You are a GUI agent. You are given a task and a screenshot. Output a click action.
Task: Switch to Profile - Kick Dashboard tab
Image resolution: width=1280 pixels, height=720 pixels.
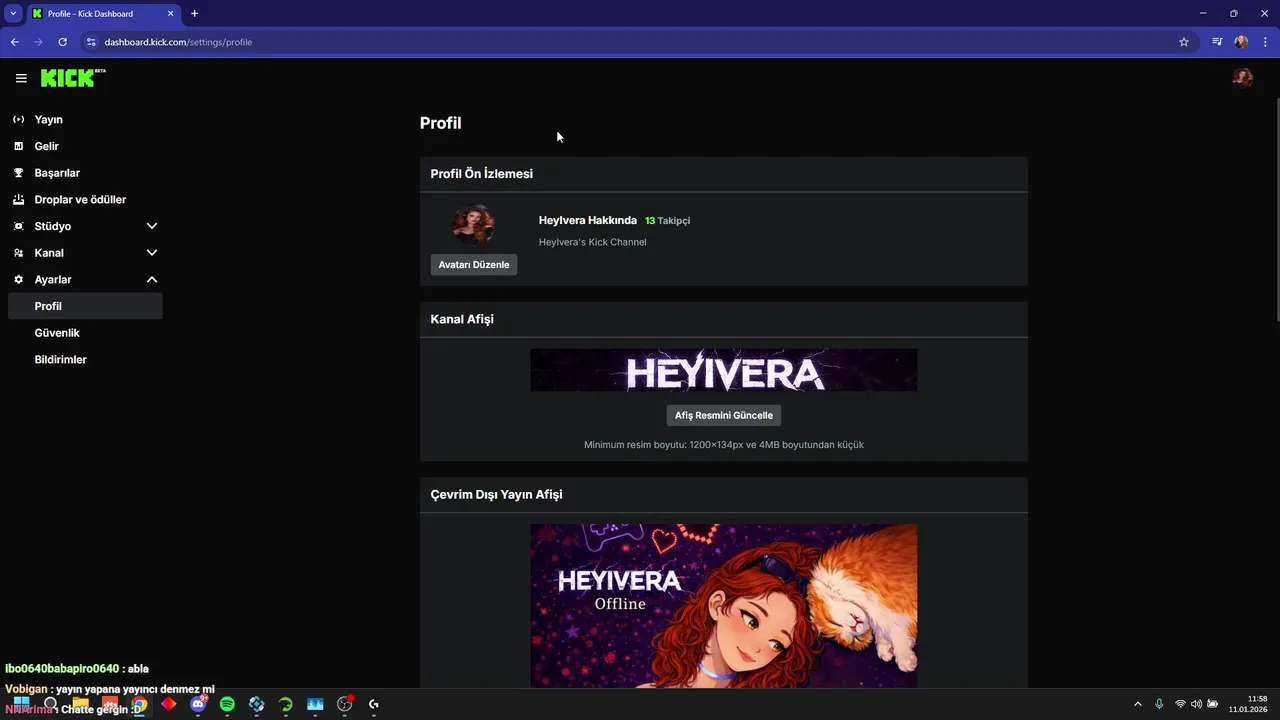pyautogui.click(x=102, y=14)
